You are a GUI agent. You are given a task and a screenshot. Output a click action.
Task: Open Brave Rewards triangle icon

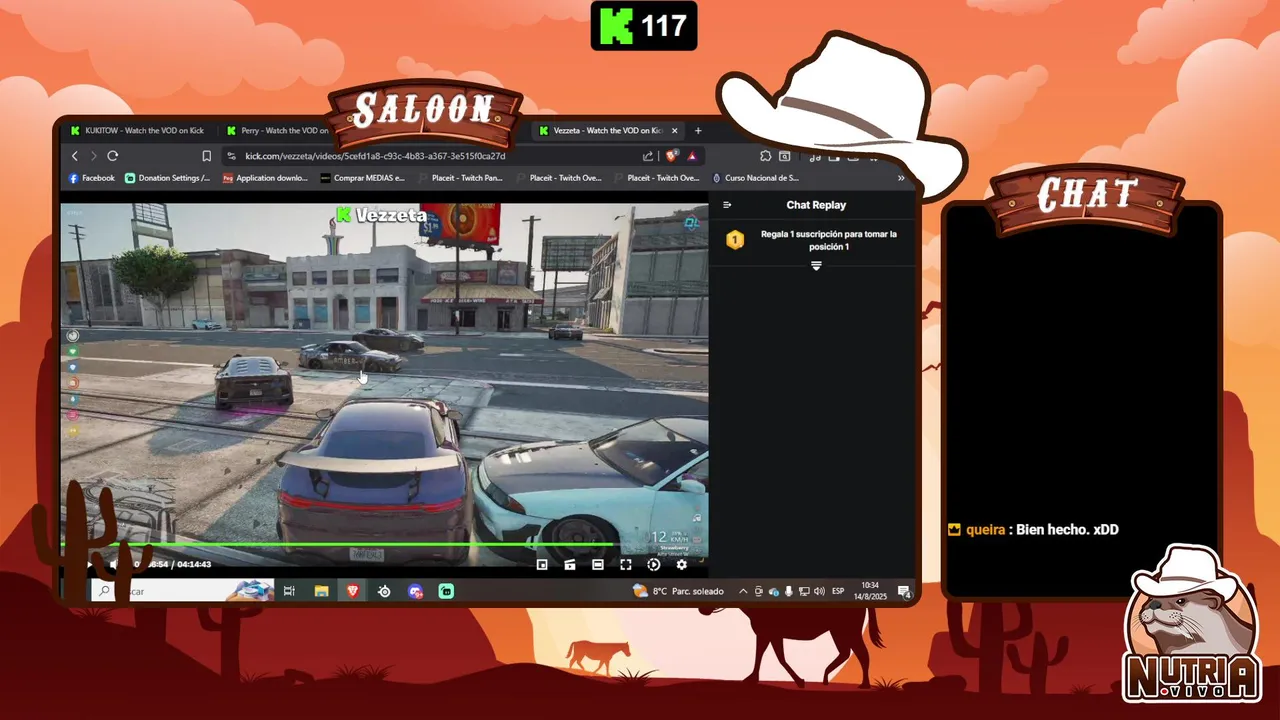point(692,156)
